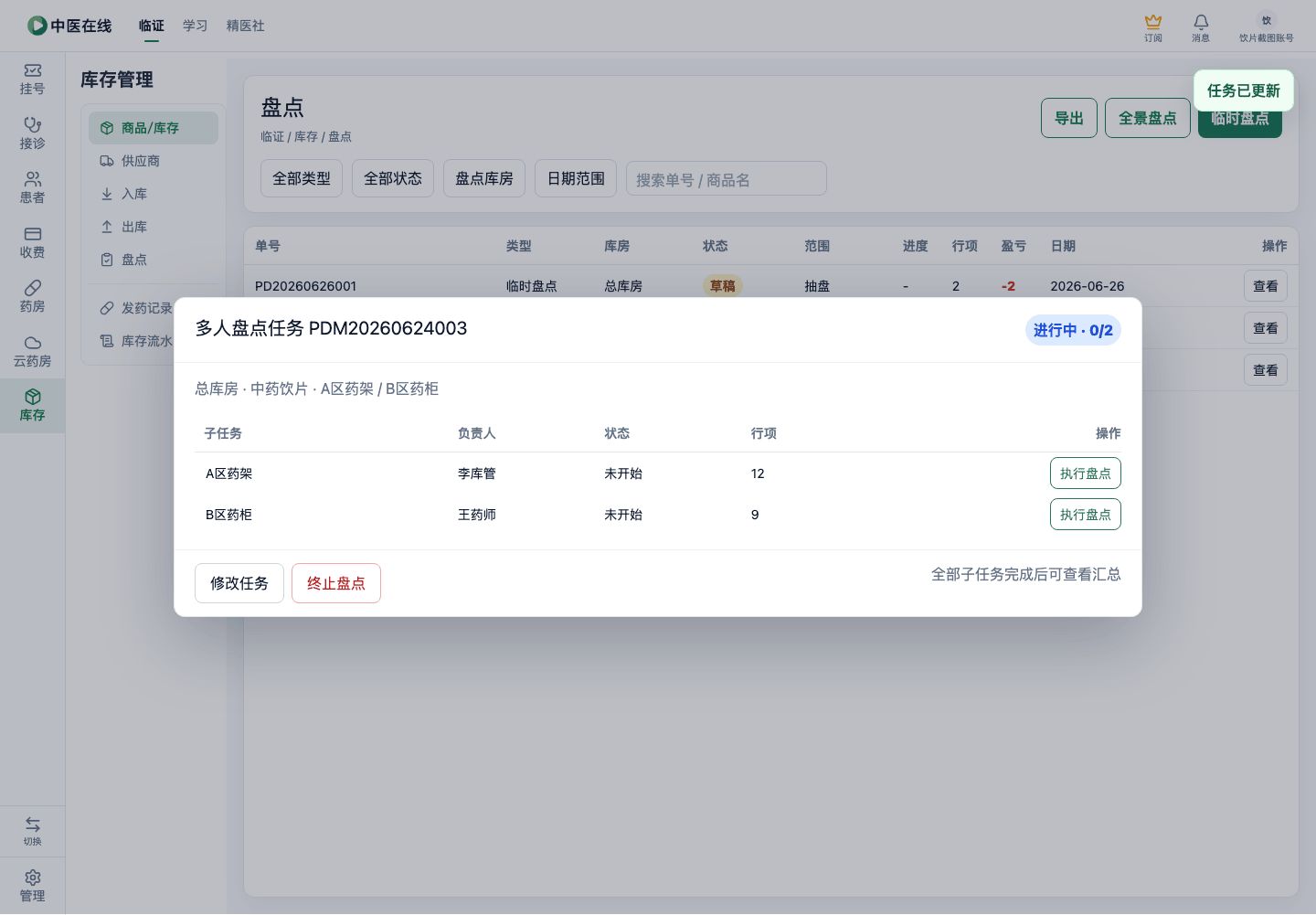The width and height of the screenshot is (1316, 915).
Task: Click the 订阅 crown icon
Action: click(1153, 27)
